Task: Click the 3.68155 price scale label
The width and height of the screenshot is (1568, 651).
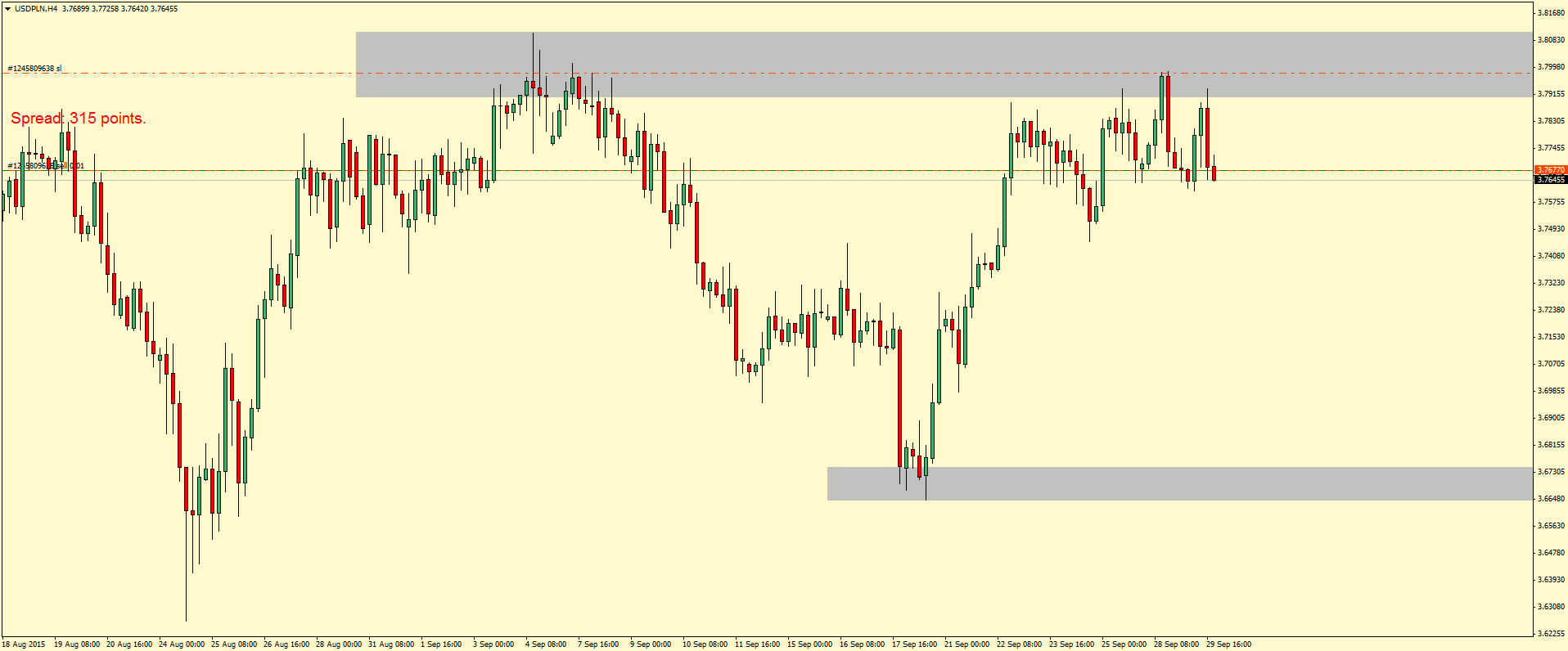Action: tap(1551, 445)
